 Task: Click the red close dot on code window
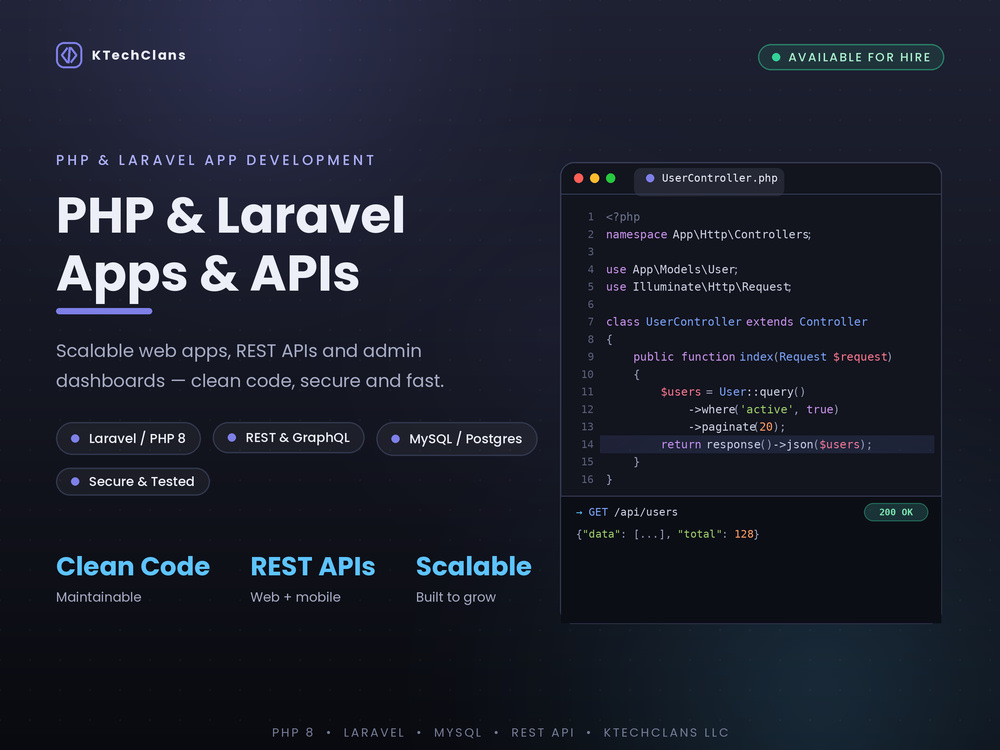coord(578,178)
